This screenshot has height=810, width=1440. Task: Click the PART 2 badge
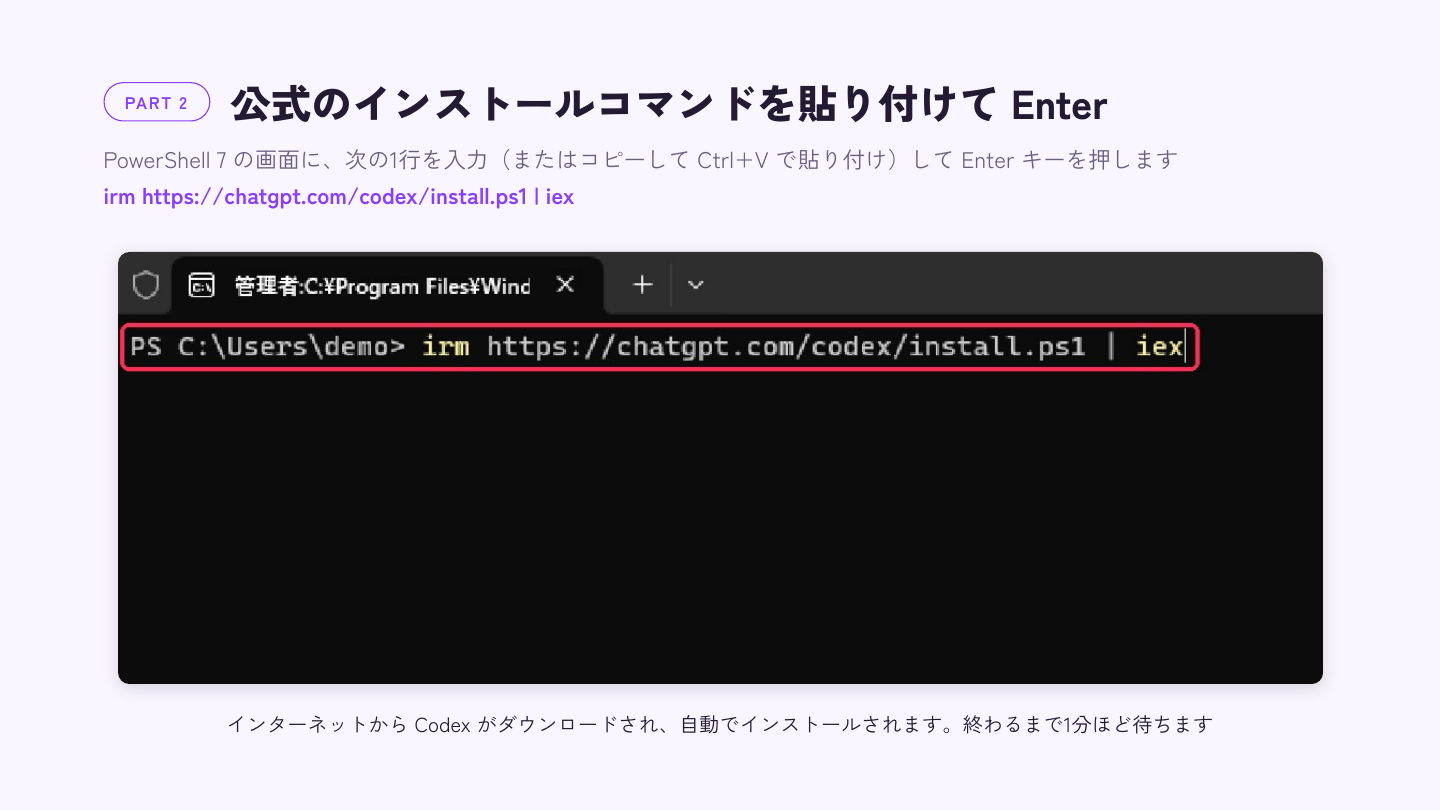pyautogui.click(x=156, y=103)
